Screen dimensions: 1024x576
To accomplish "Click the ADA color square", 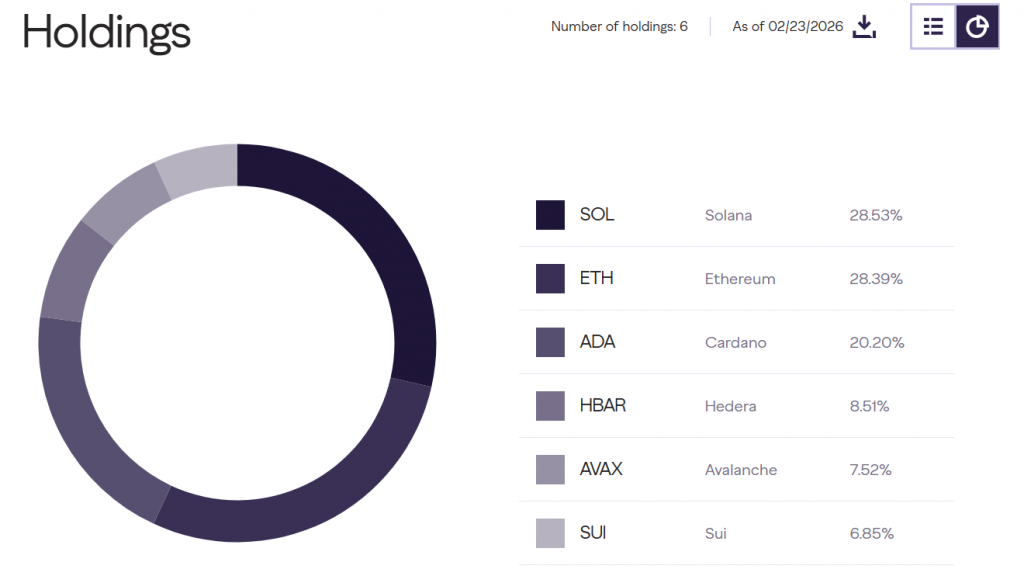I will point(550,342).
